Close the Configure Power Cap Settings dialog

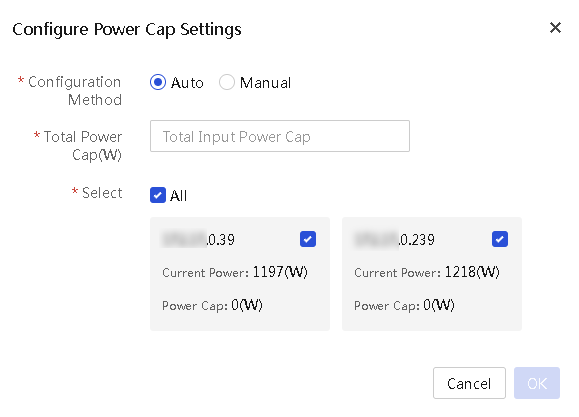(555, 28)
